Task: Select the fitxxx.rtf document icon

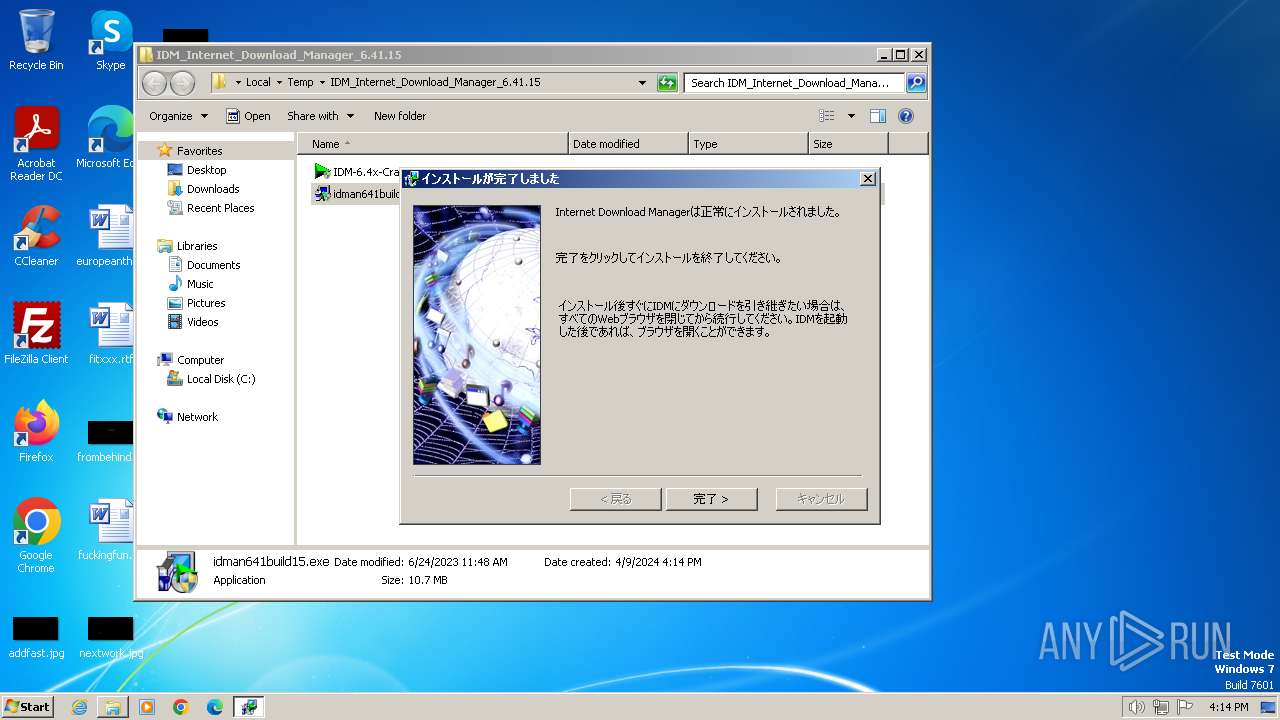Action: pyautogui.click(x=111, y=333)
